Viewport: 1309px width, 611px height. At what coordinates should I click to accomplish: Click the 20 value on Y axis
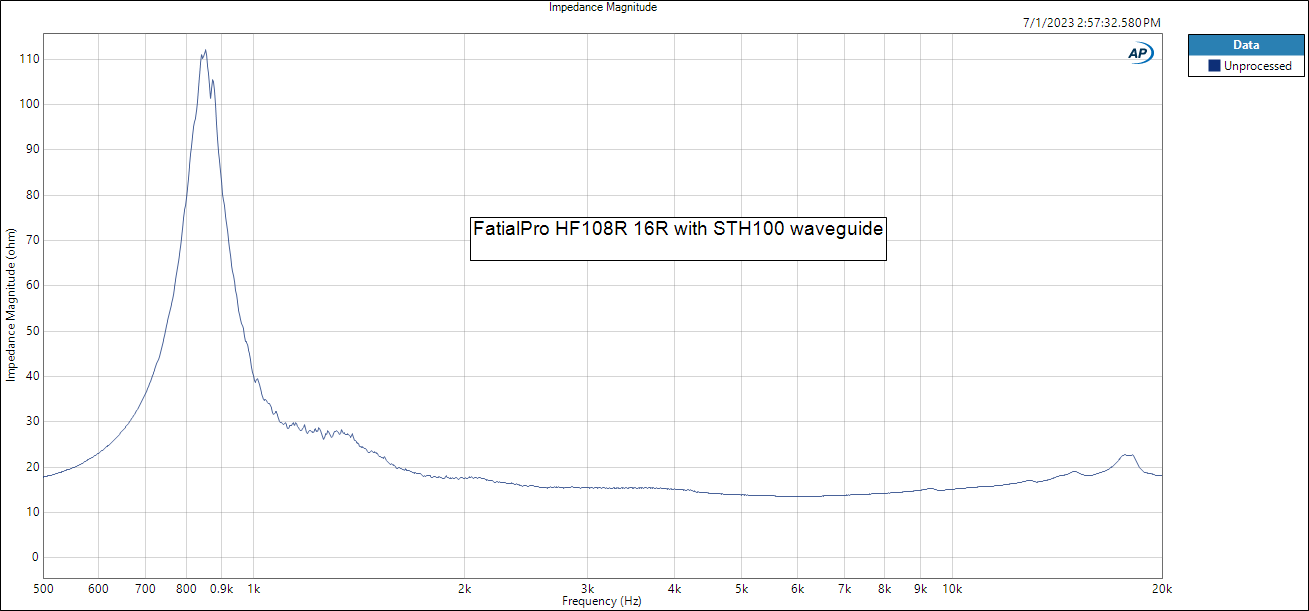[x=33, y=467]
